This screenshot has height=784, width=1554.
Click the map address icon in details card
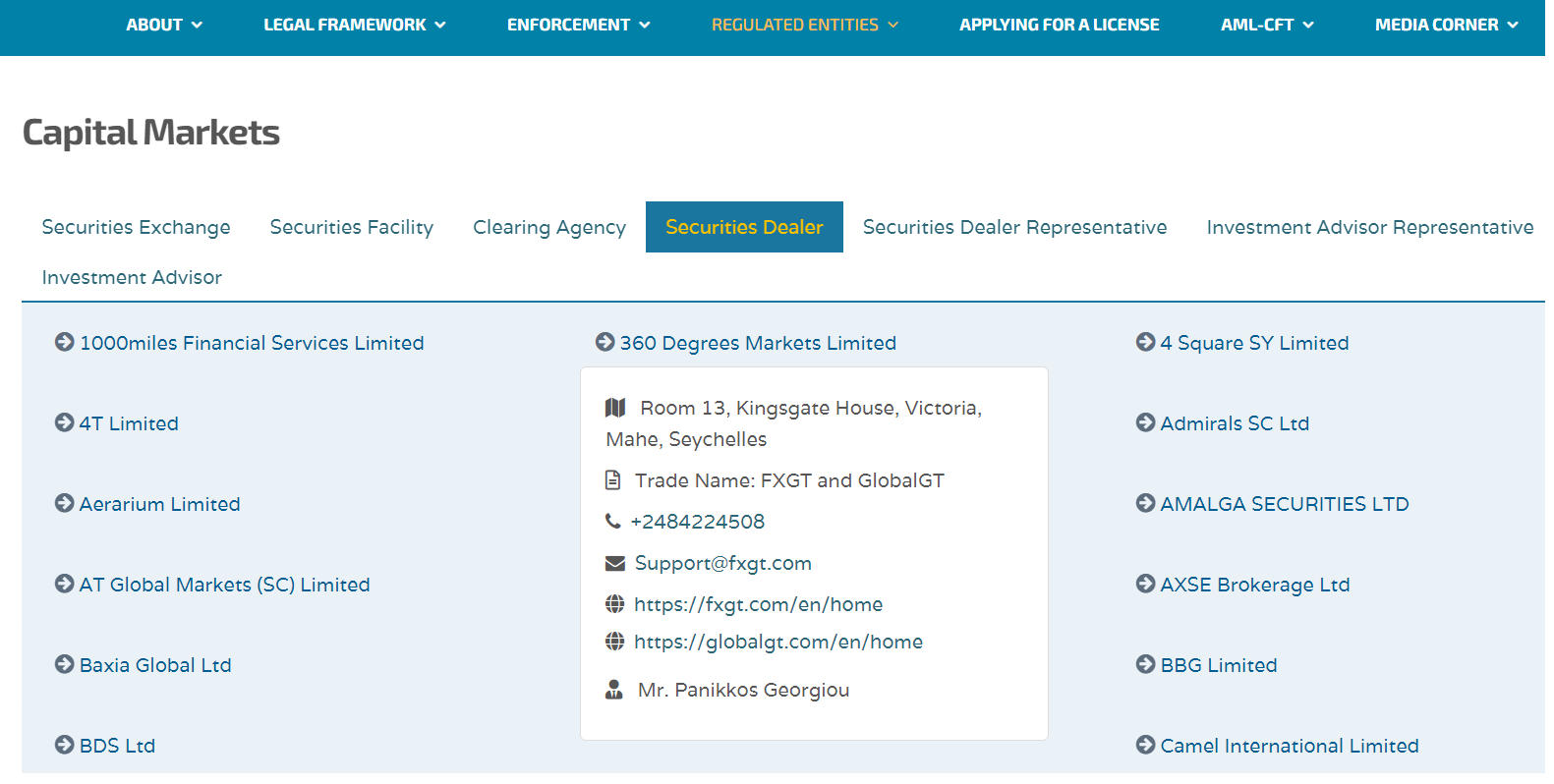[x=615, y=407]
